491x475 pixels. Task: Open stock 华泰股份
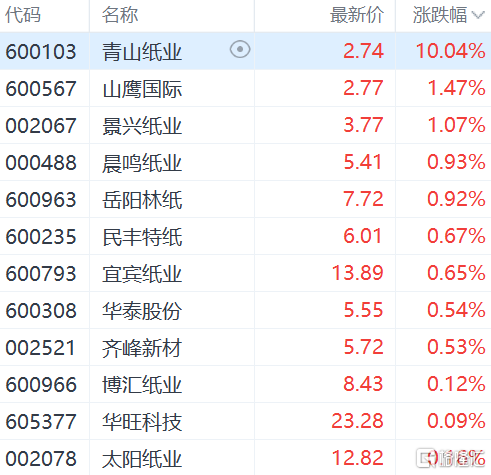pos(142,311)
